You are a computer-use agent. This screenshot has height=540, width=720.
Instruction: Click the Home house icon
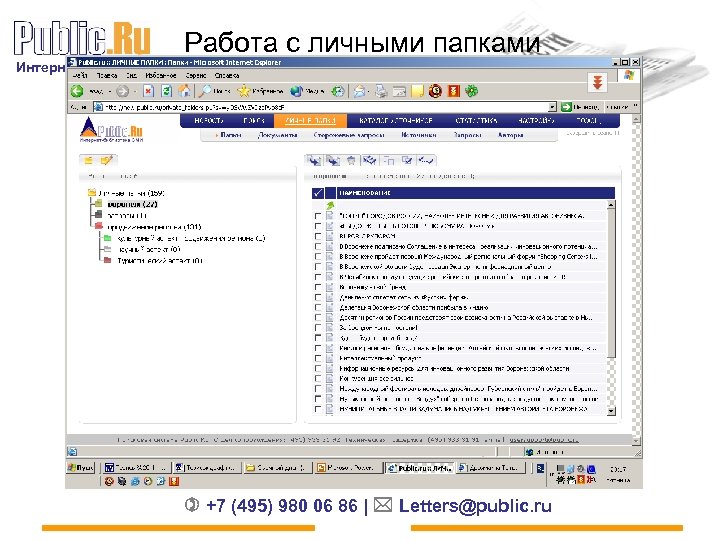click(184, 91)
